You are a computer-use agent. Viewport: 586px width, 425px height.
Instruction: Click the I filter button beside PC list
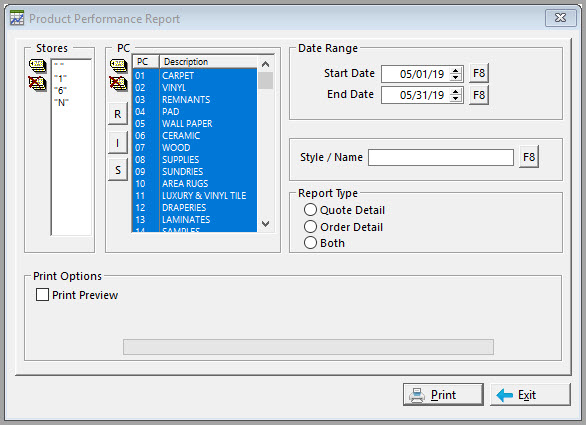(x=118, y=143)
